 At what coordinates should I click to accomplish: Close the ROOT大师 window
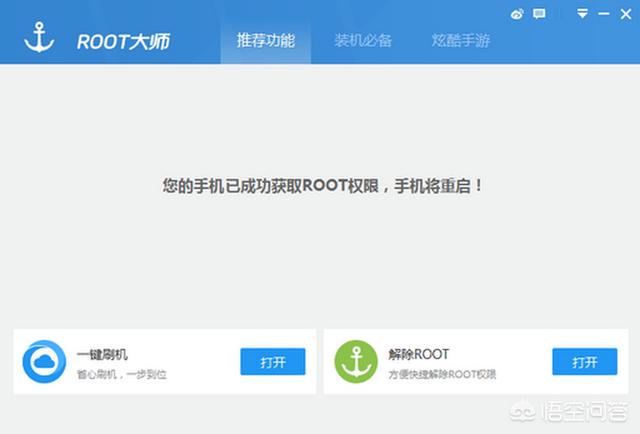pos(625,14)
